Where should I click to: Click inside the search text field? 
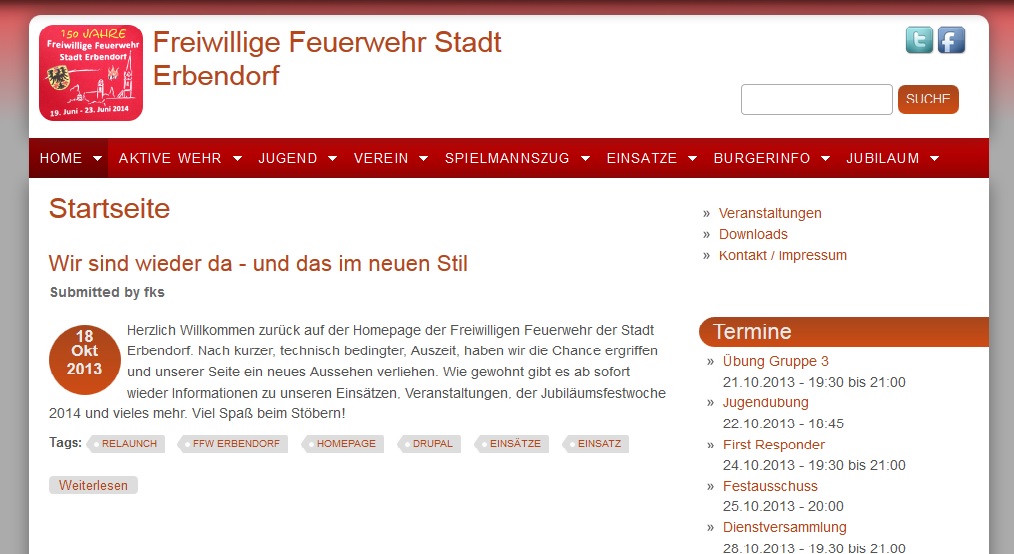(x=816, y=100)
